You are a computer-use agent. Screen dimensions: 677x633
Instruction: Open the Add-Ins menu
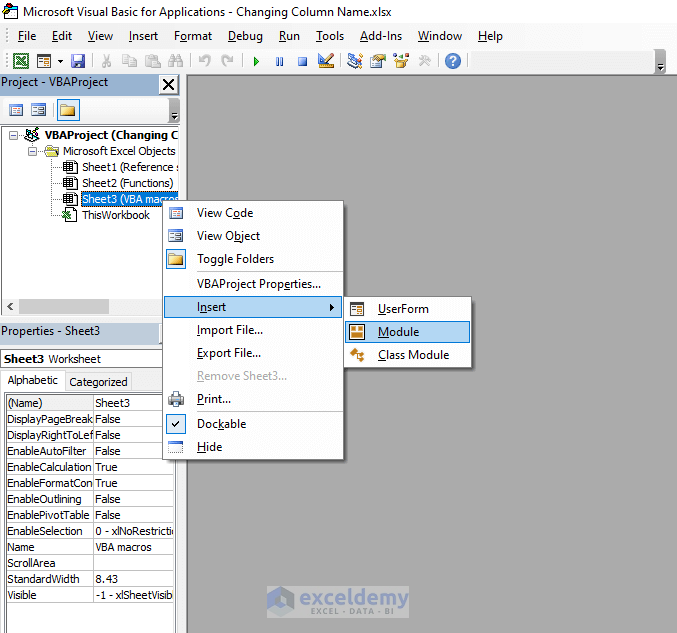381,36
